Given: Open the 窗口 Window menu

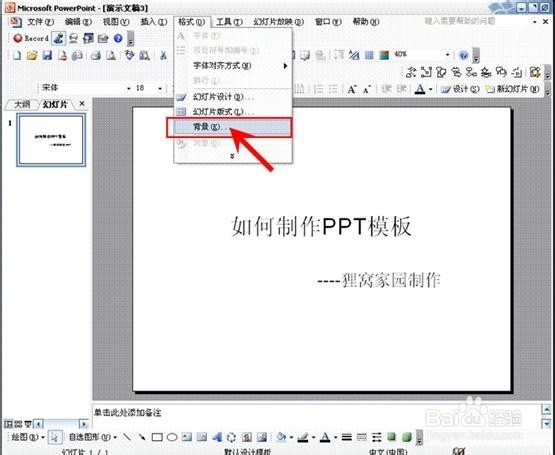Looking at the screenshot, I should (328, 22).
